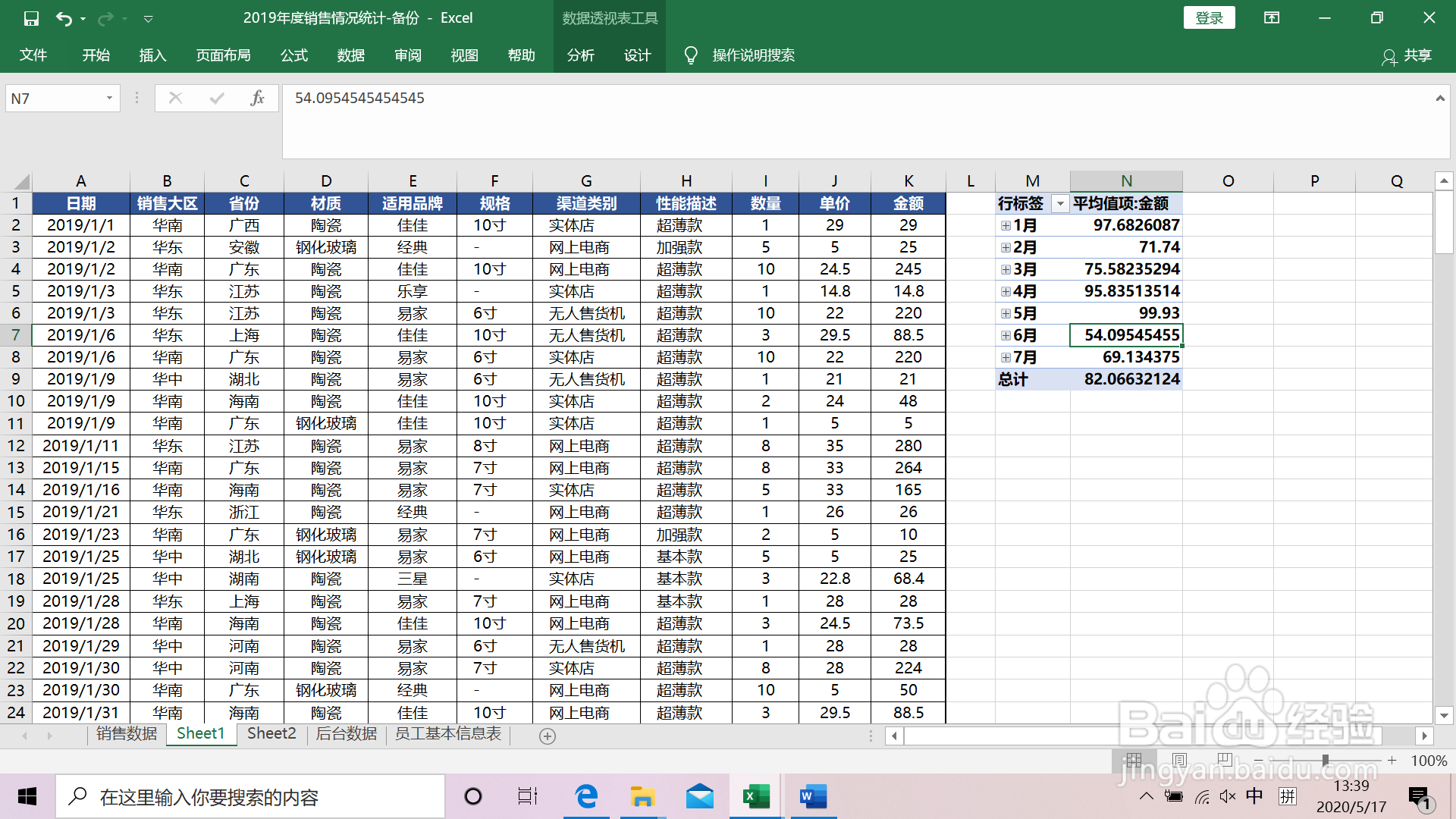Switch to the 视图 ribbon tab

(465, 55)
